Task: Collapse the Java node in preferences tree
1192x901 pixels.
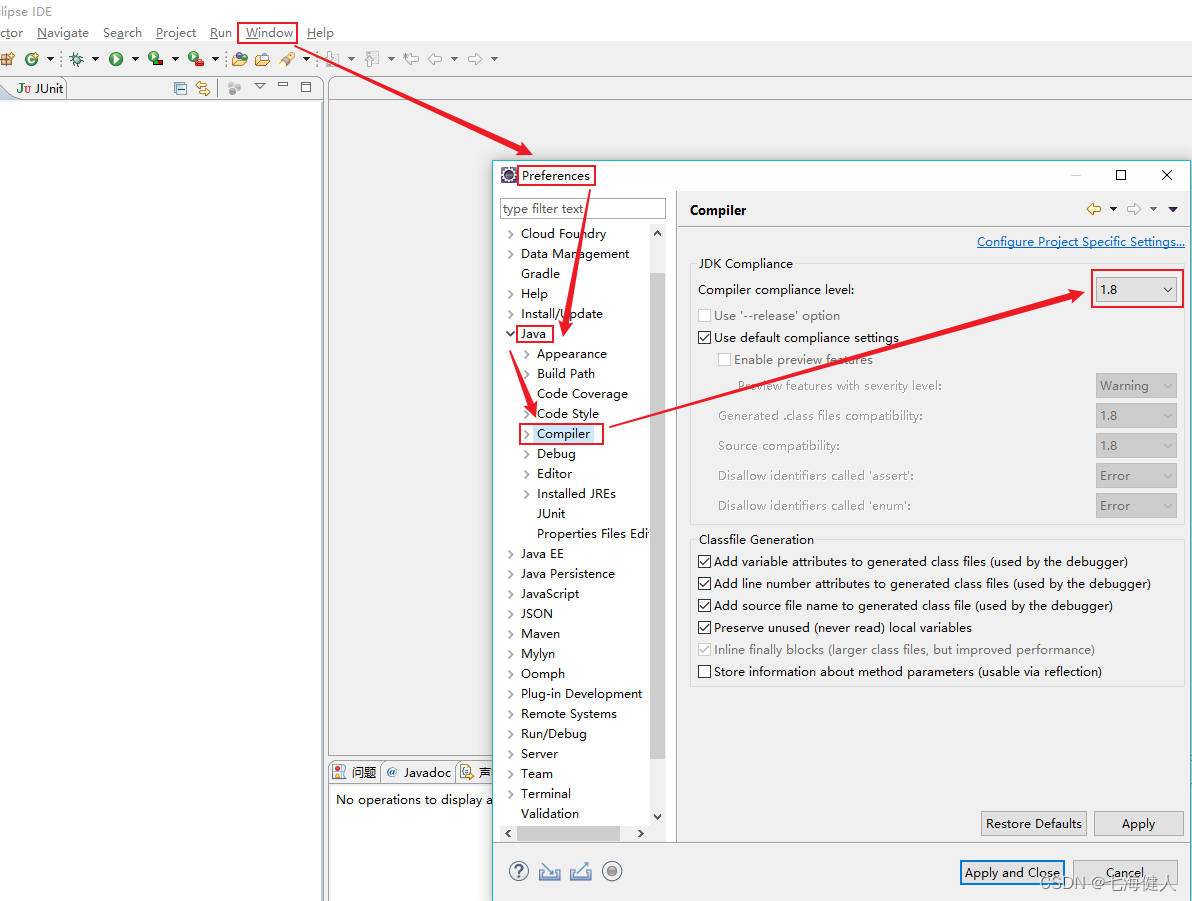Action: pos(510,334)
